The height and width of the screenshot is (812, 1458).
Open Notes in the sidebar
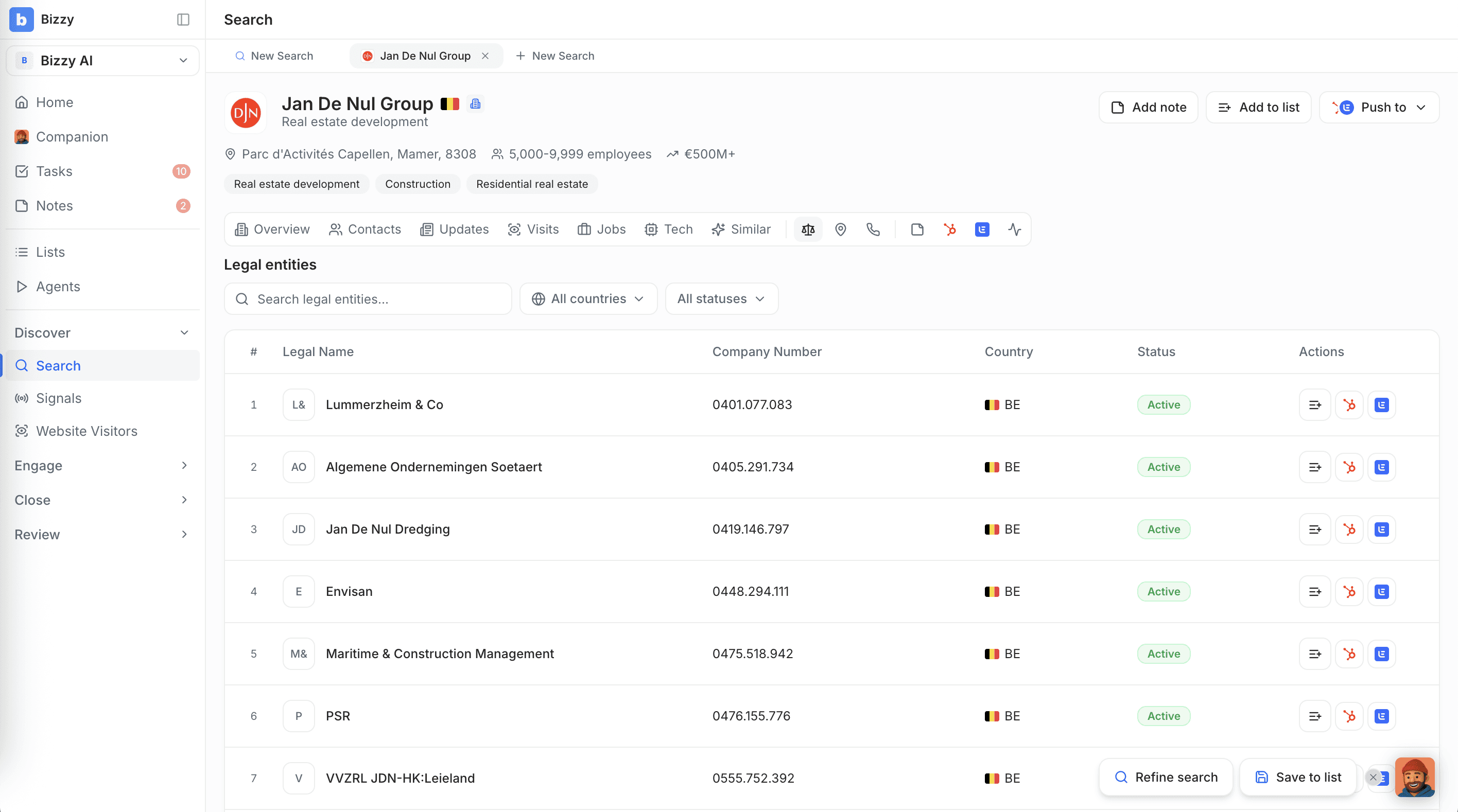click(102, 206)
